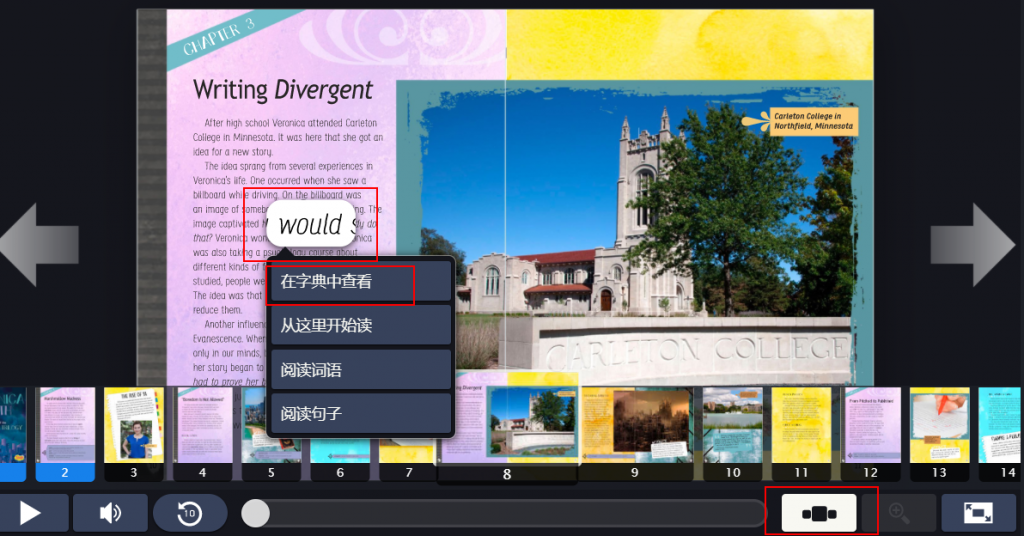Rewind 10 seconds with replay icon
The image size is (1024, 536).
tap(189, 513)
